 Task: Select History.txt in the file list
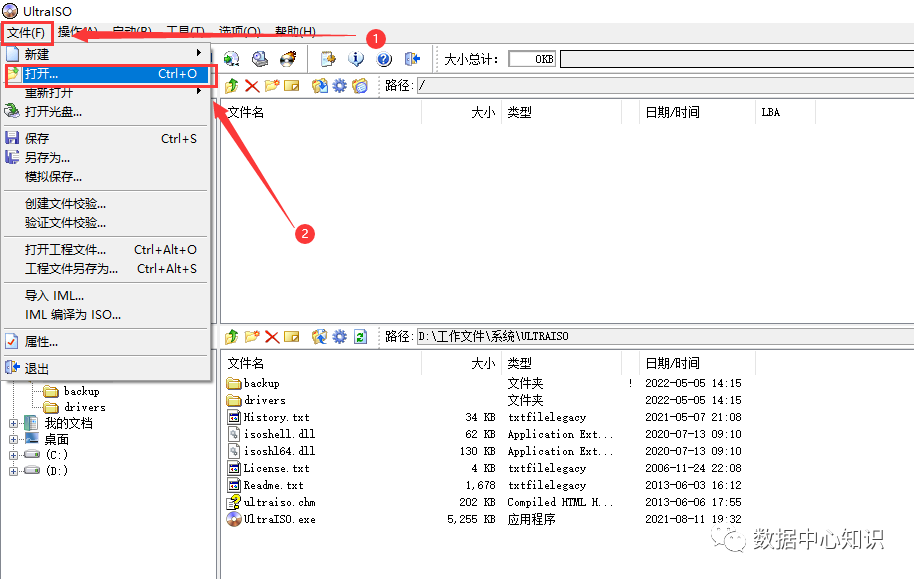(x=276, y=417)
